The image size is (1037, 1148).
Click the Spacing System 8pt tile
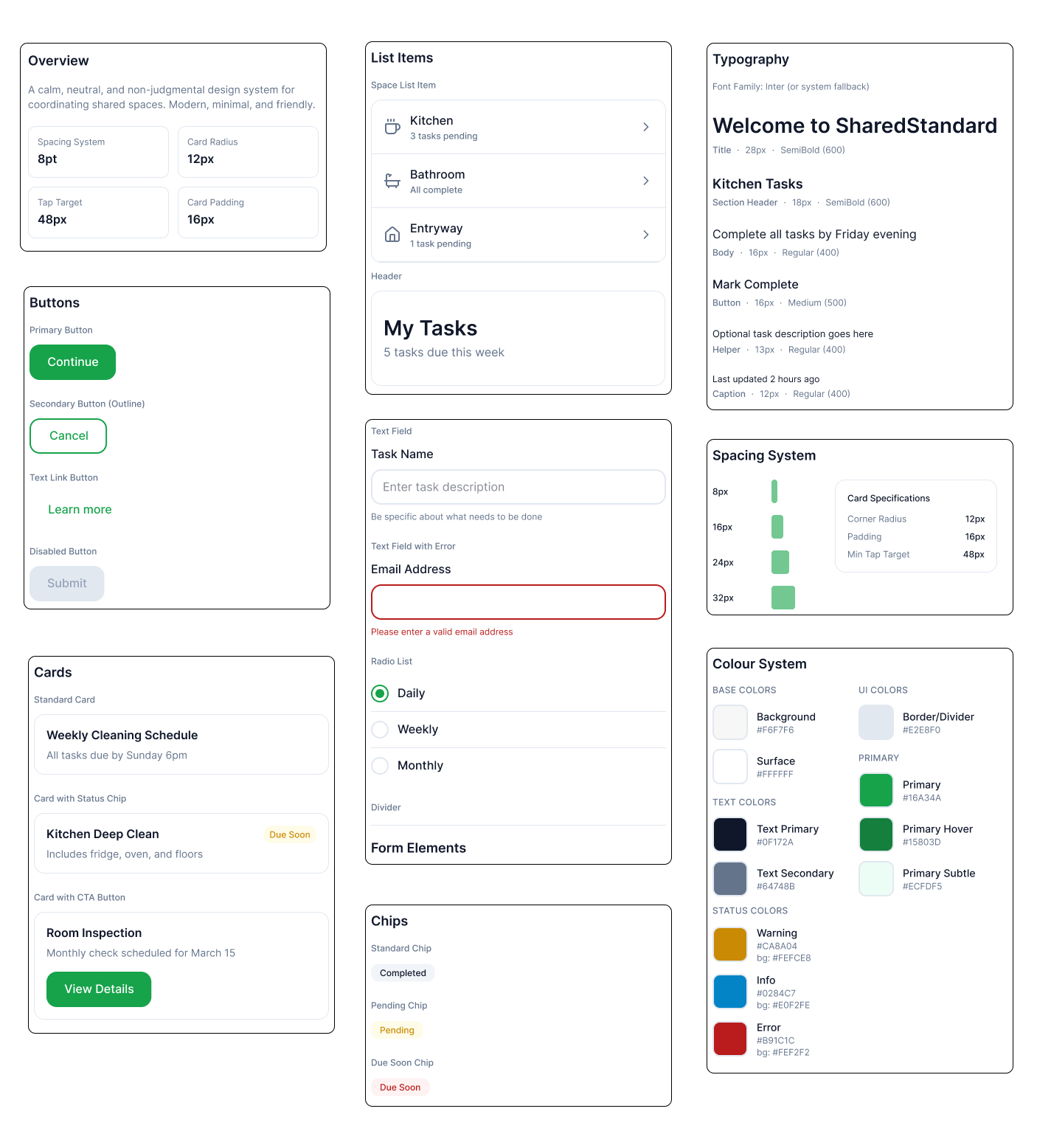pos(98,152)
